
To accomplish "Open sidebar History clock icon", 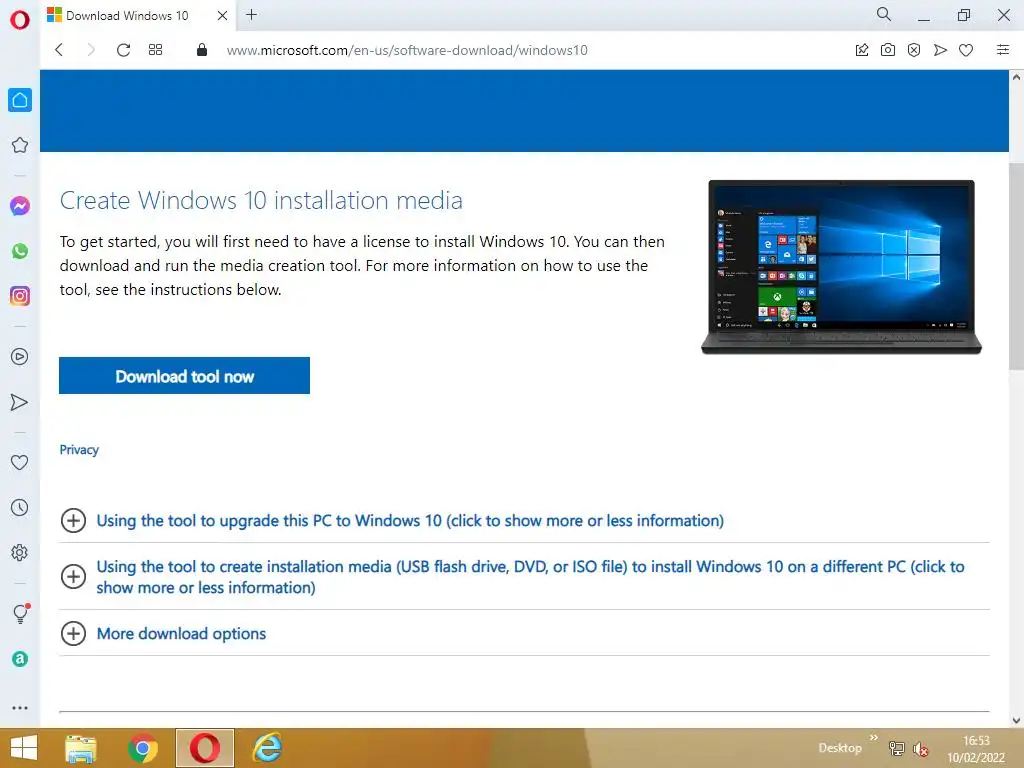I will (x=20, y=507).
